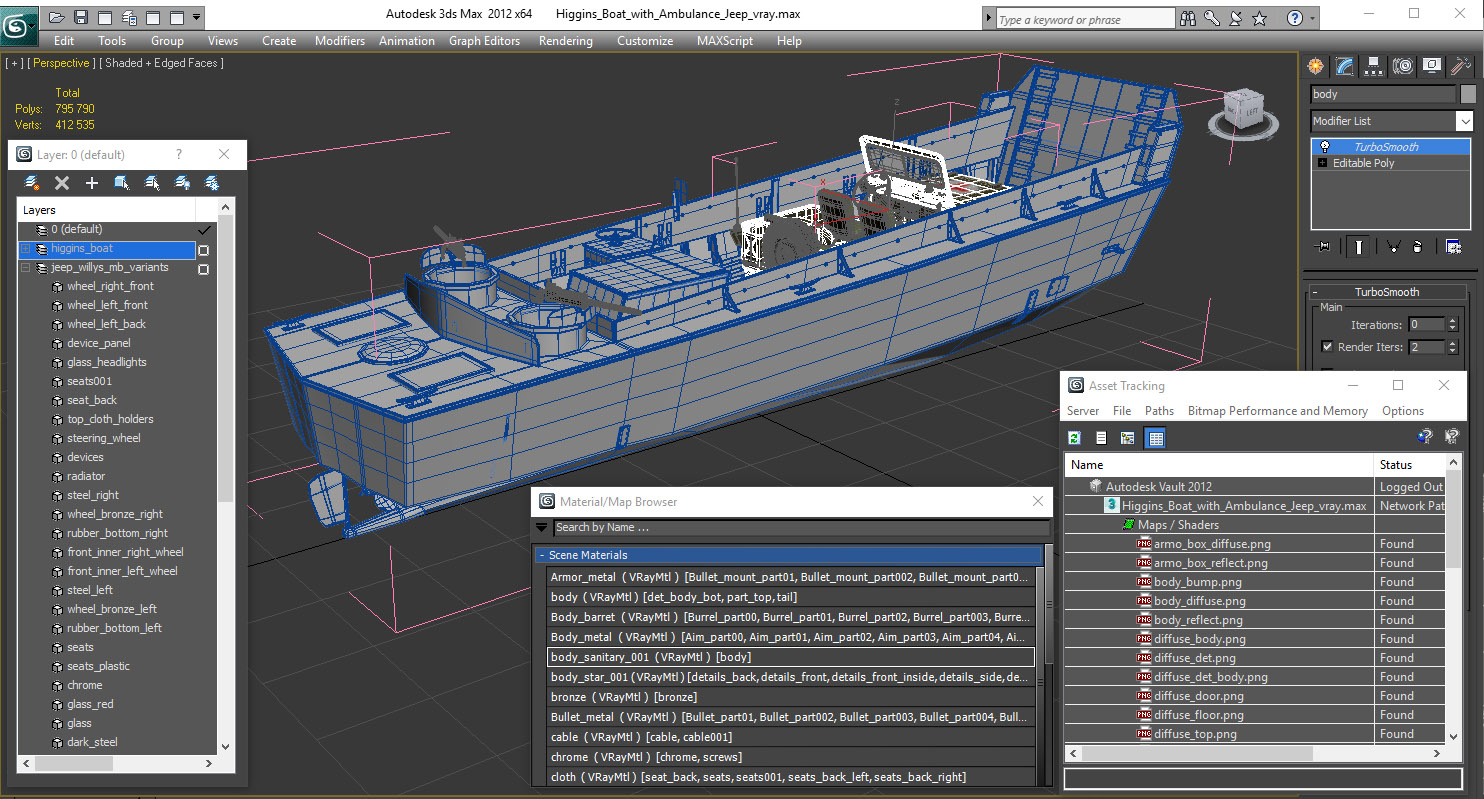Viewport: 1484px width, 799px height.
Task: Collapse jeep_willys_mb_variants layer tree
Action: click(x=26, y=268)
